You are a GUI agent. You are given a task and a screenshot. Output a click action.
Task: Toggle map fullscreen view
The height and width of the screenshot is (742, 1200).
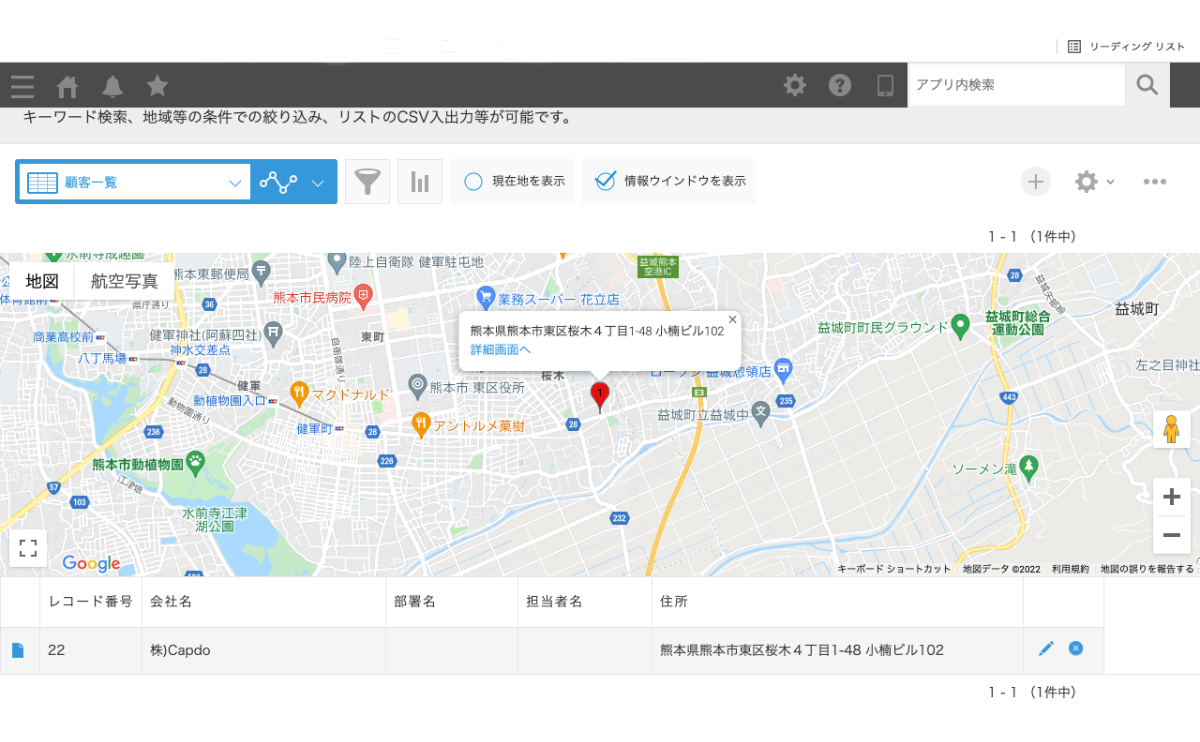[28, 548]
